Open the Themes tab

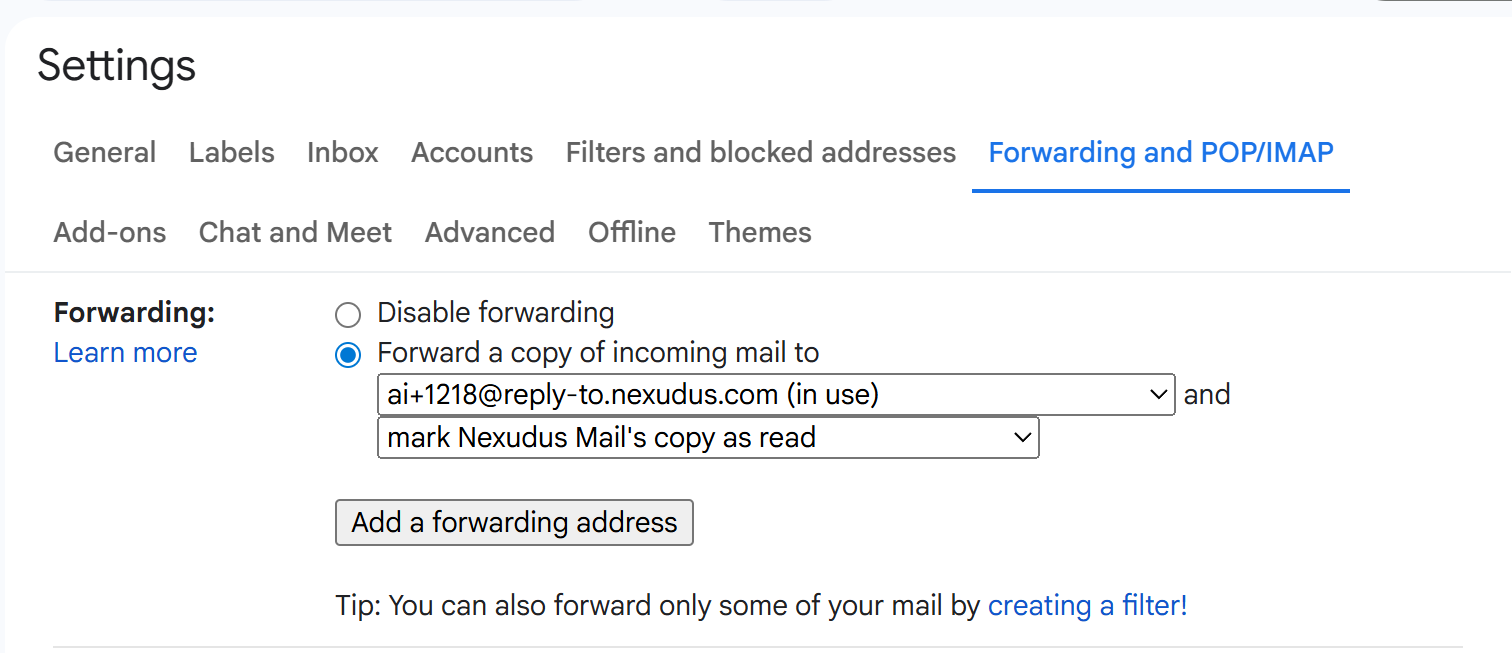tap(759, 232)
